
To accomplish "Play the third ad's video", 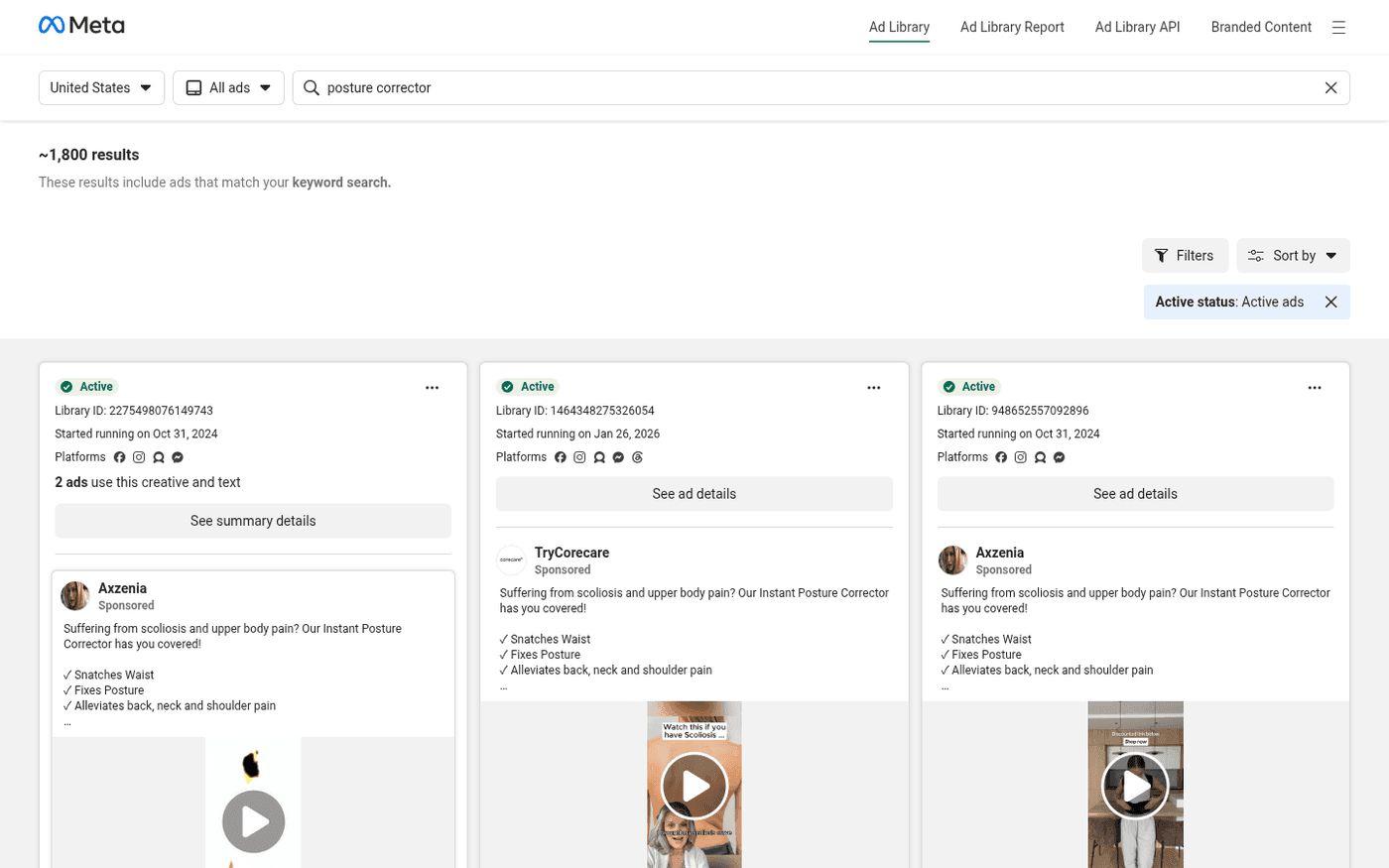I will coord(1135,786).
